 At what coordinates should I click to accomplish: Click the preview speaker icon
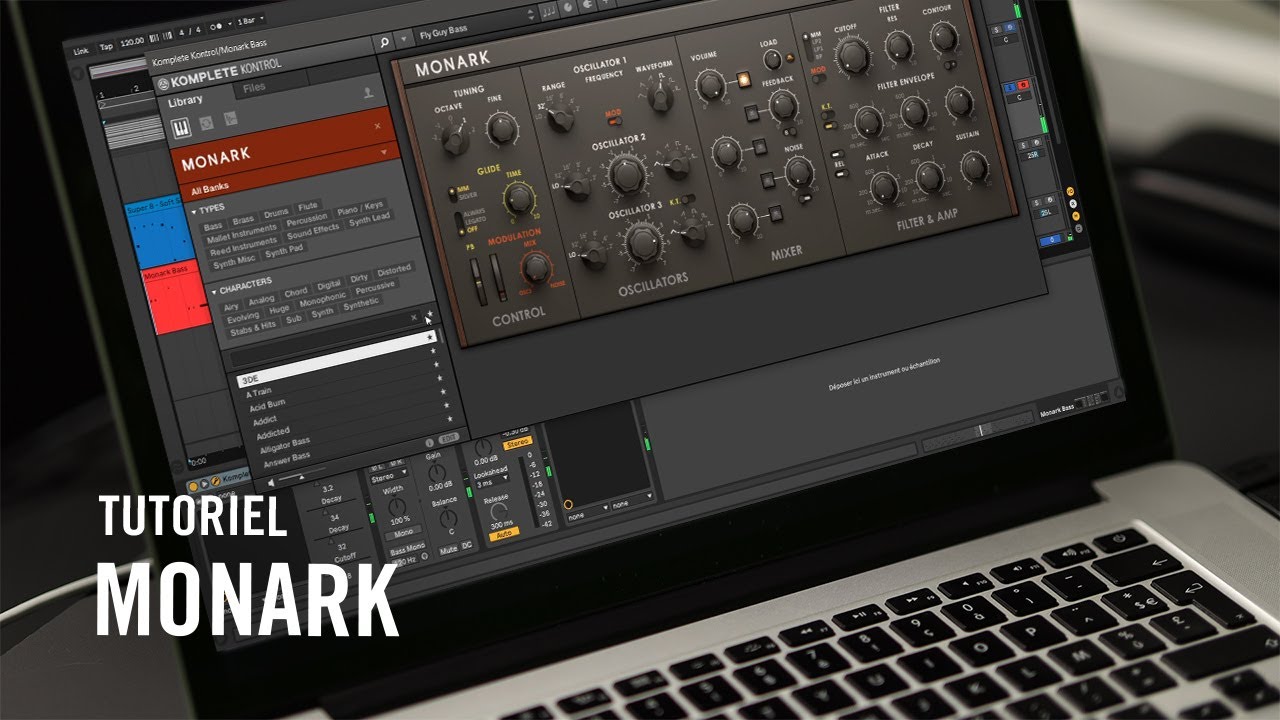[271, 482]
